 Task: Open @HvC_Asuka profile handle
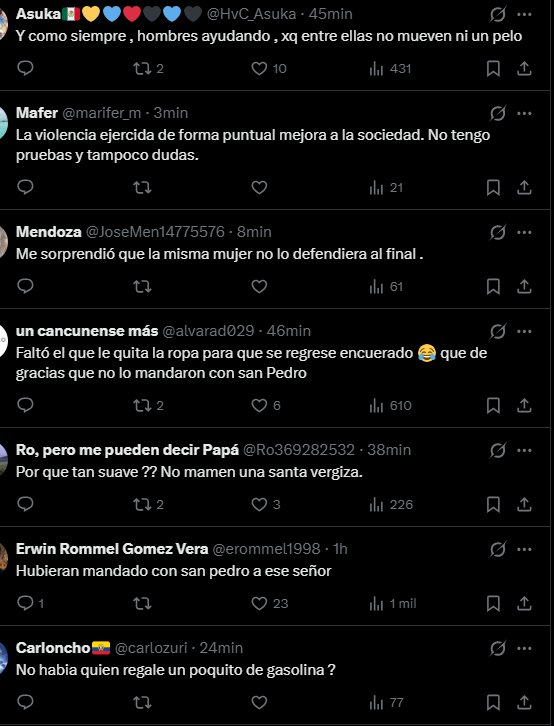point(251,14)
